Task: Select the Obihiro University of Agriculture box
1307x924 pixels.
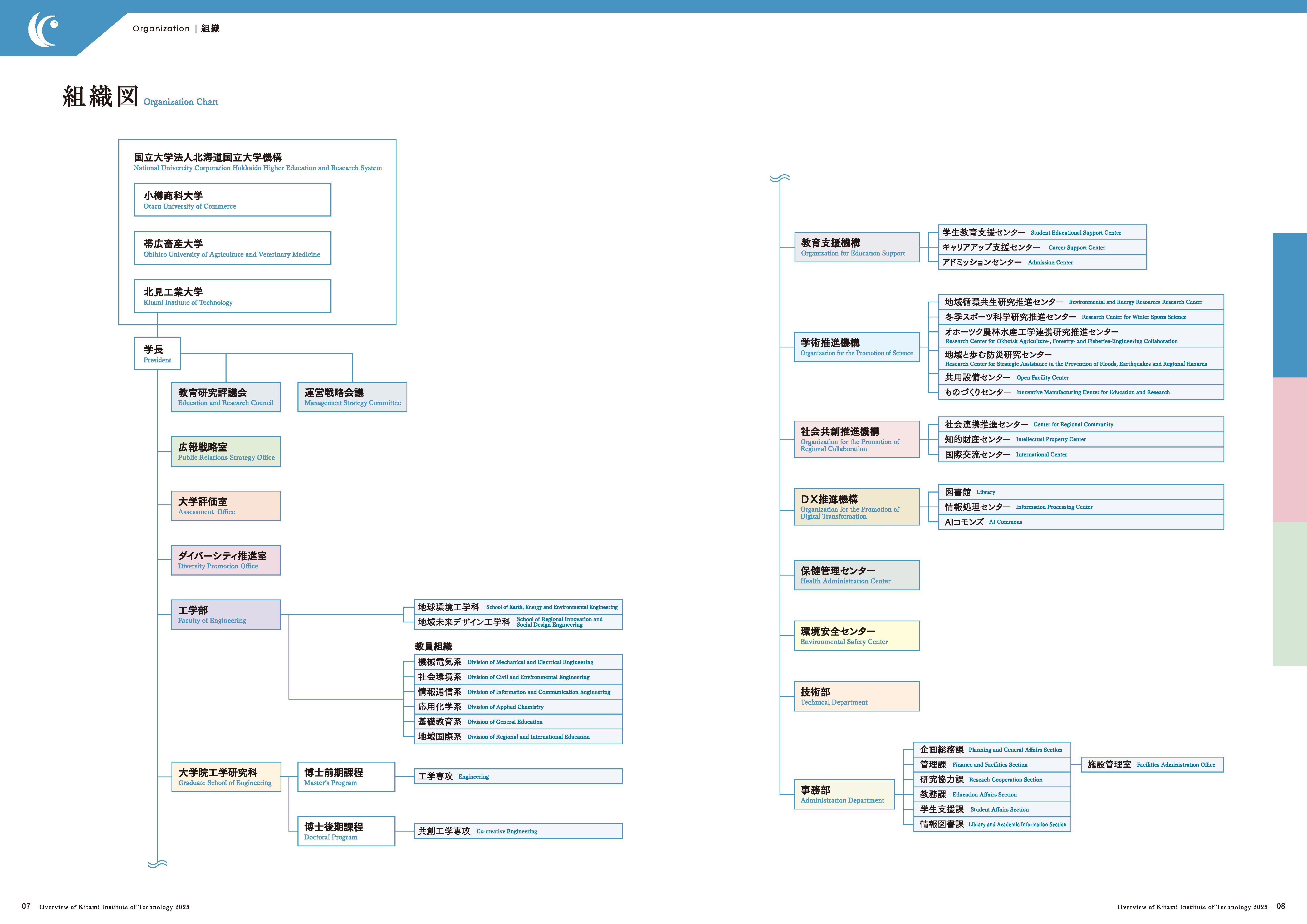Action: (232, 248)
